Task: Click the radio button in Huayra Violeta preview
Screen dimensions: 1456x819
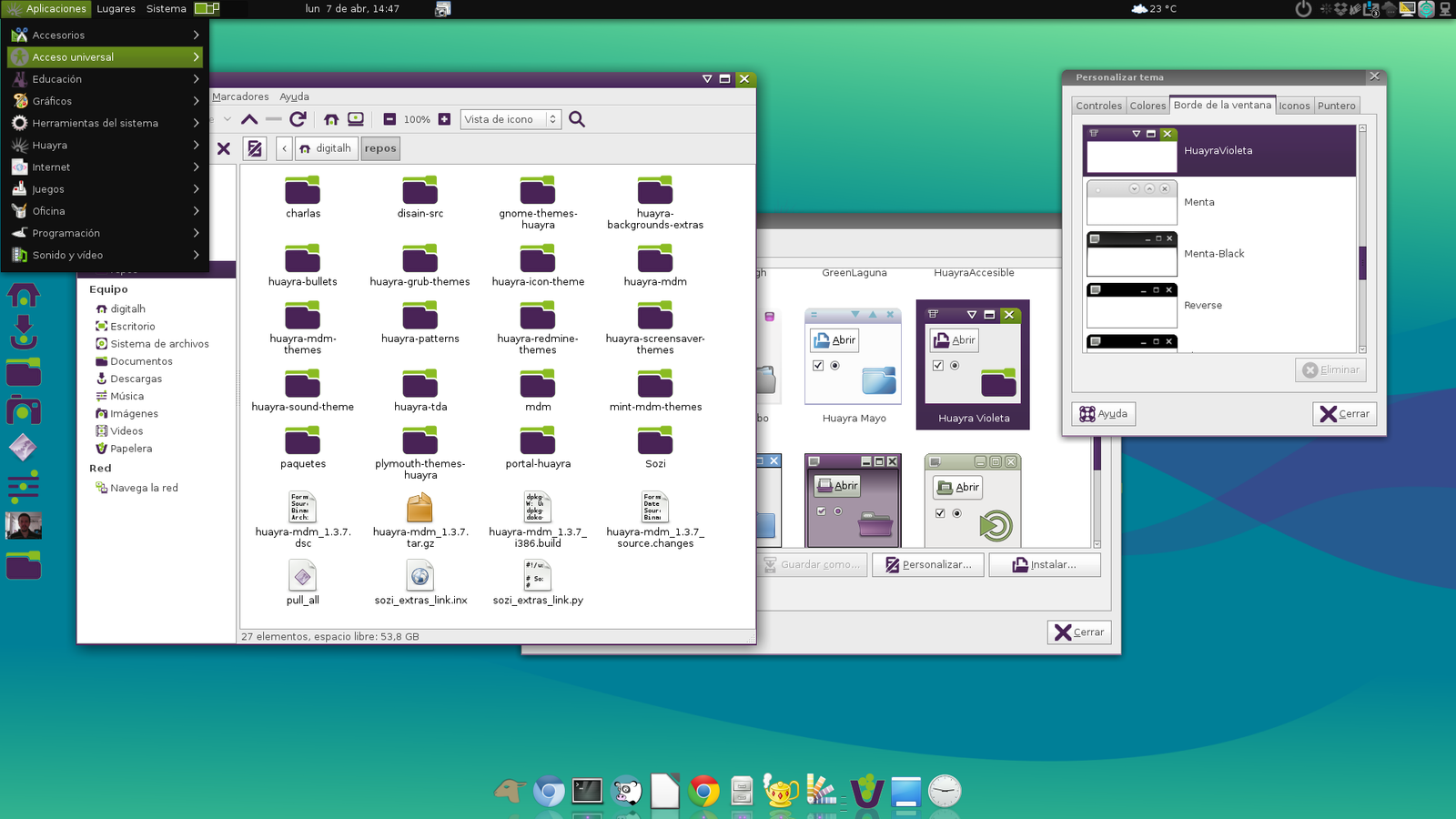Action: [x=955, y=366]
